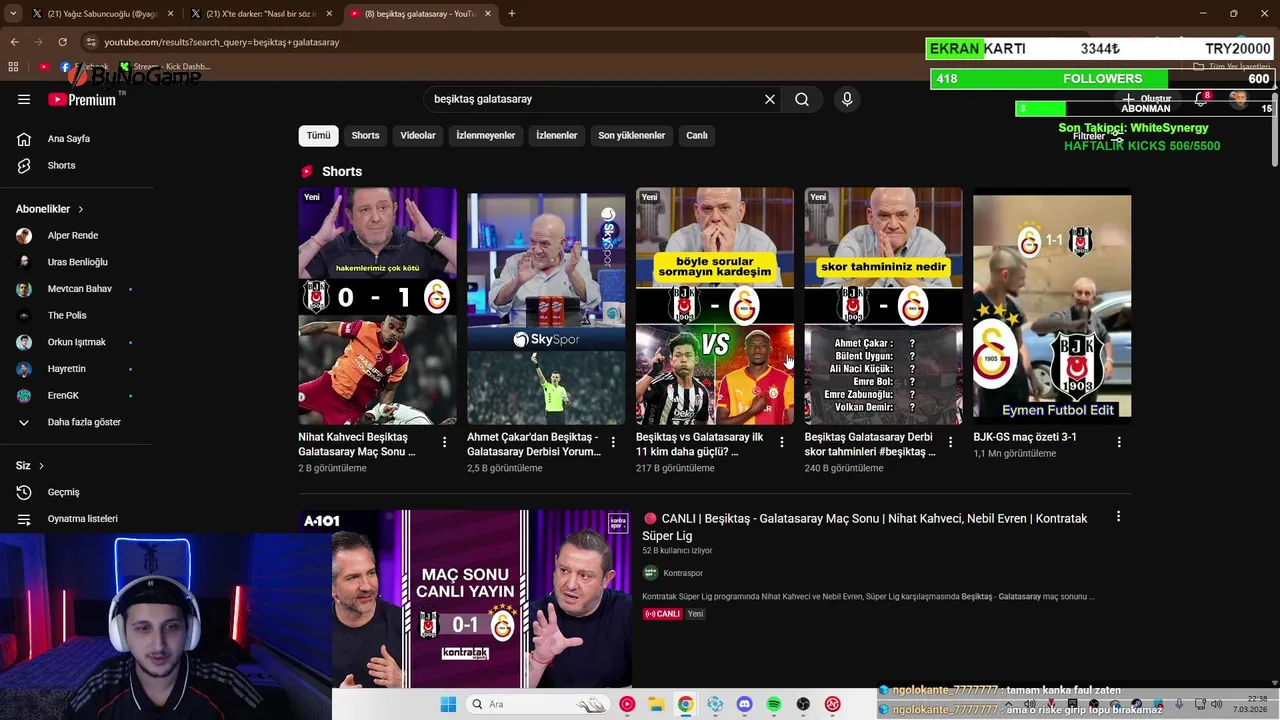Open the Kontraspor channel link

point(683,573)
